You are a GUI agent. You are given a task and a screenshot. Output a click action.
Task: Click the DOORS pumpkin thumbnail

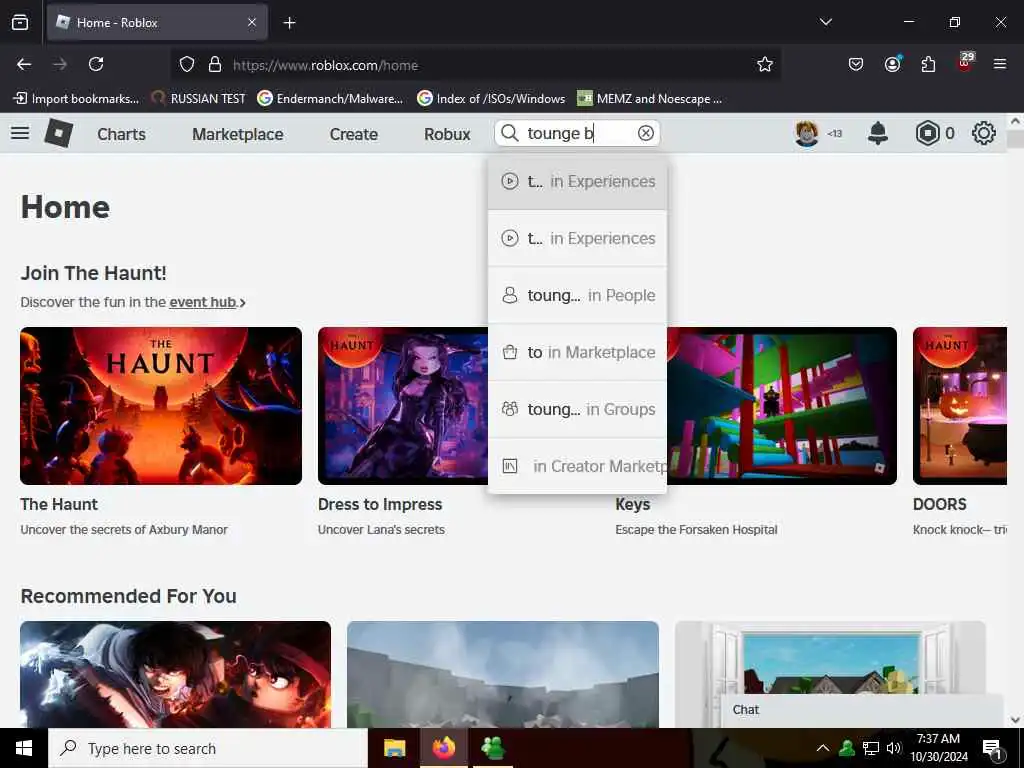point(960,406)
